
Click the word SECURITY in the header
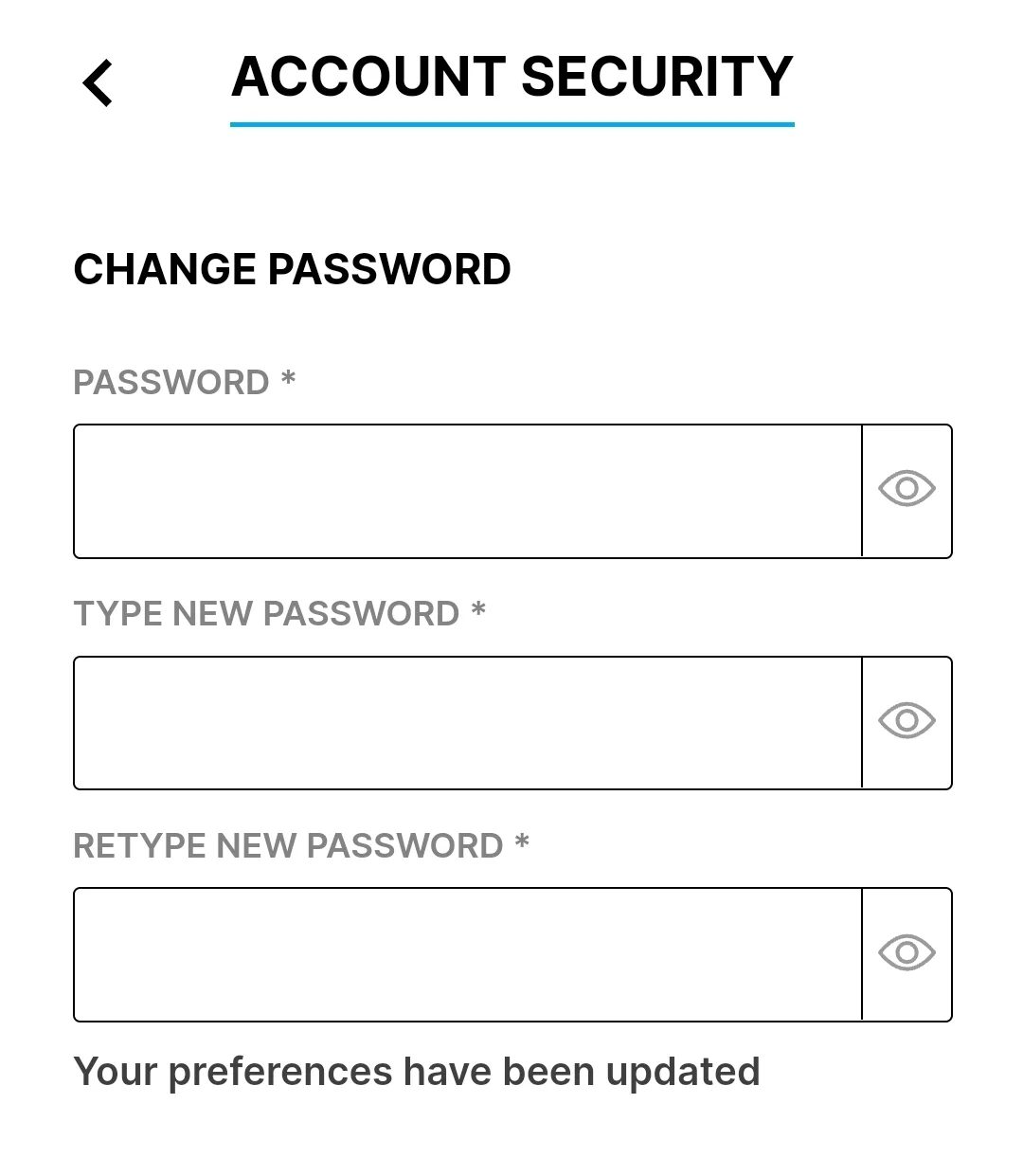tap(656, 77)
